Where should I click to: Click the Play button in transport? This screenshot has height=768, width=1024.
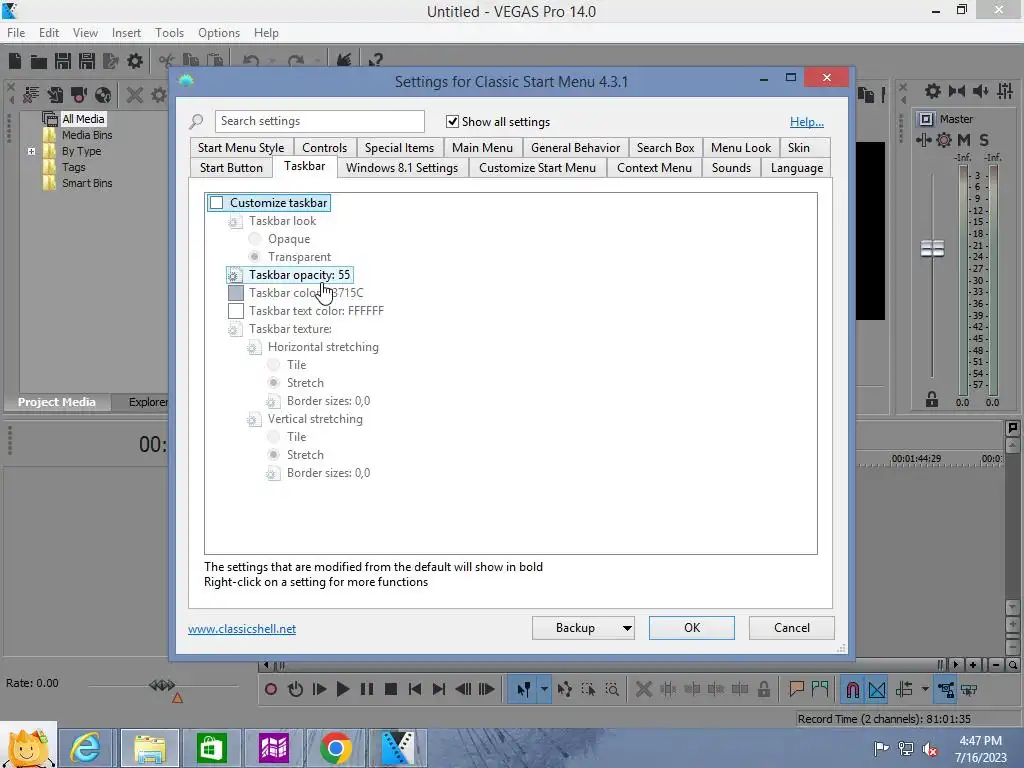[x=343, y=690]
